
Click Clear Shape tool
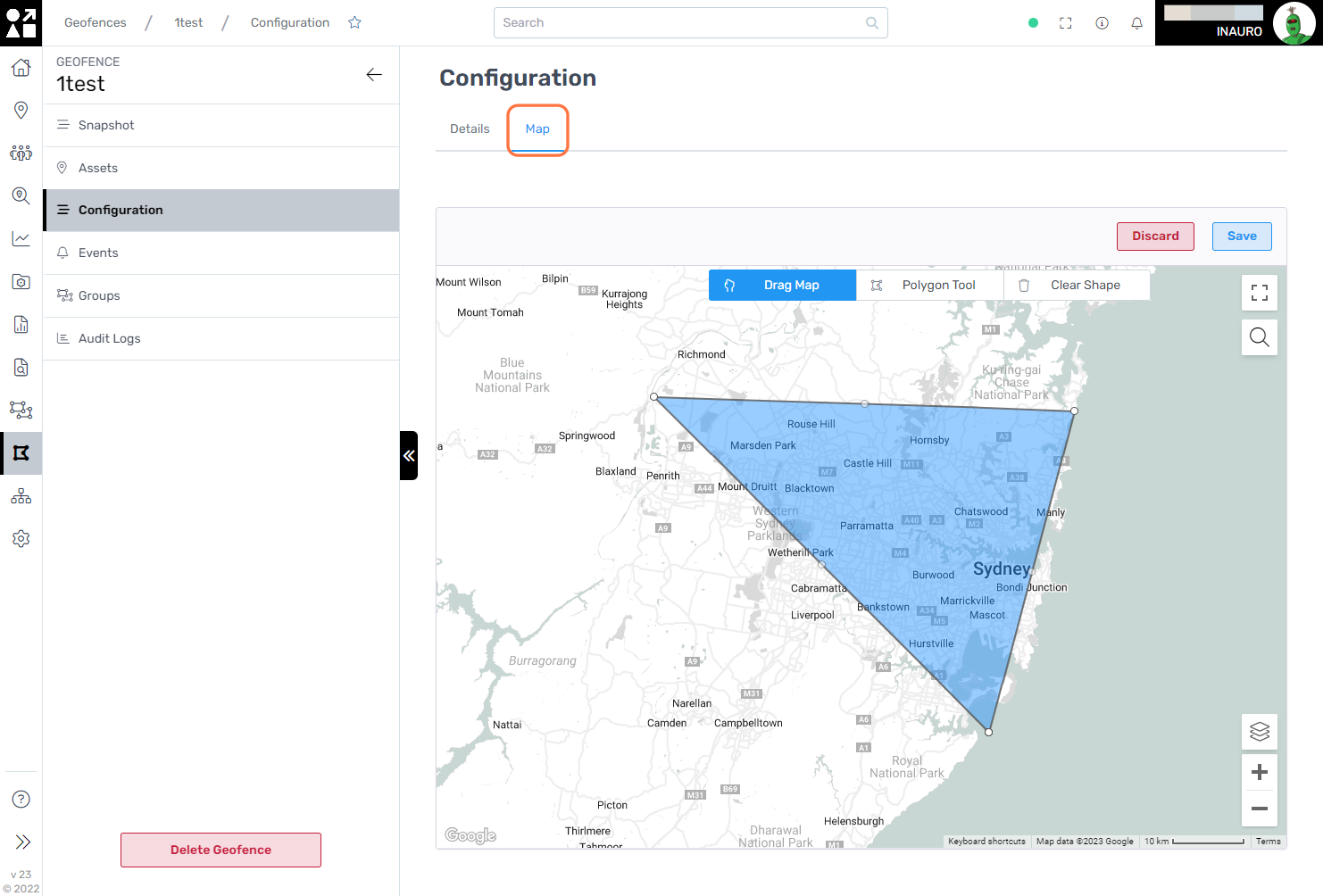pos(1077,286)
